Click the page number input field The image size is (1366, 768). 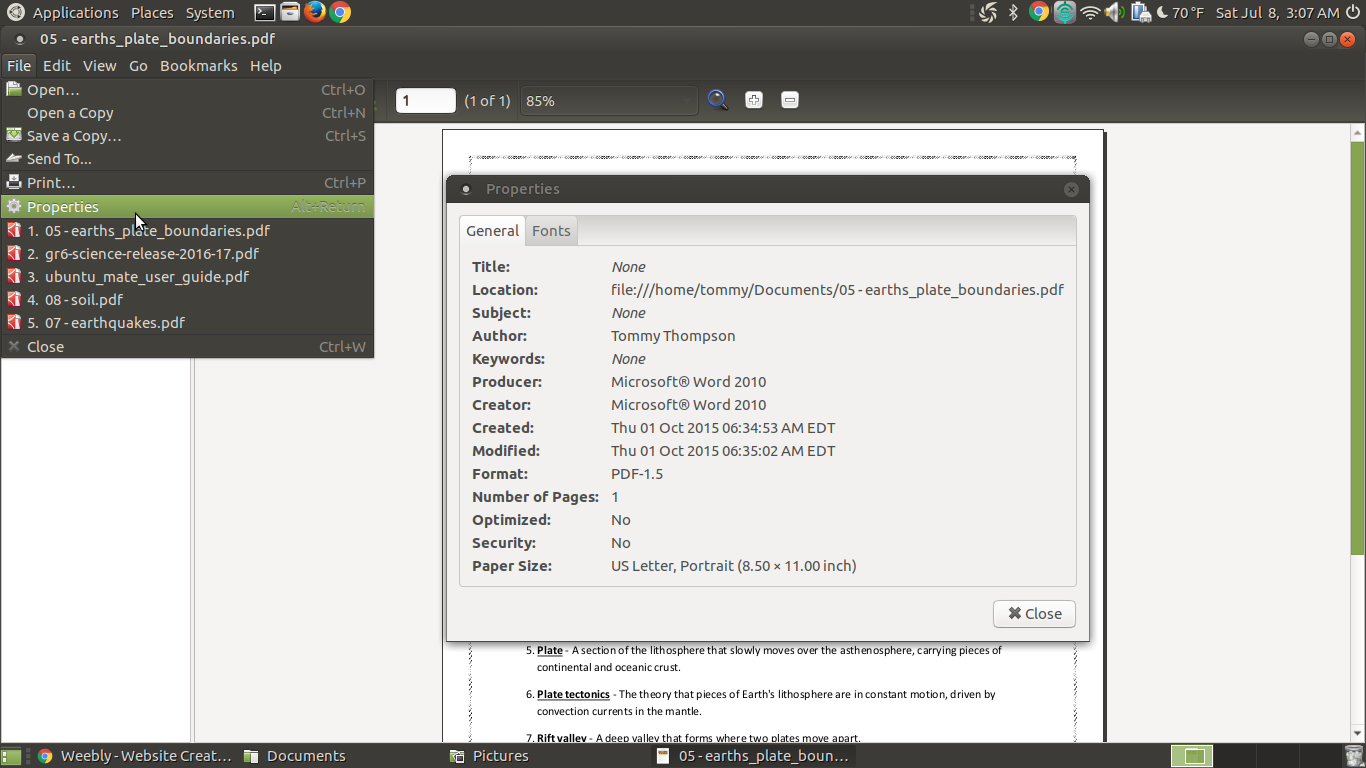click(x=426, y=100)
